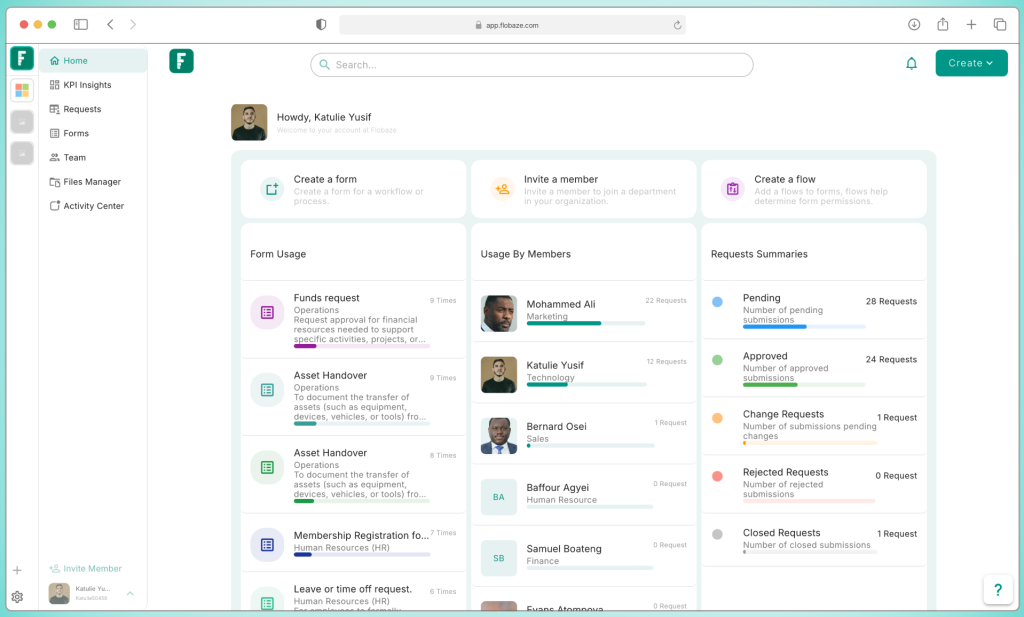Viewport: 1024px width, 617px height.
Task: Open Files Manager from the sidebar
Action: [x=92, y=182]
